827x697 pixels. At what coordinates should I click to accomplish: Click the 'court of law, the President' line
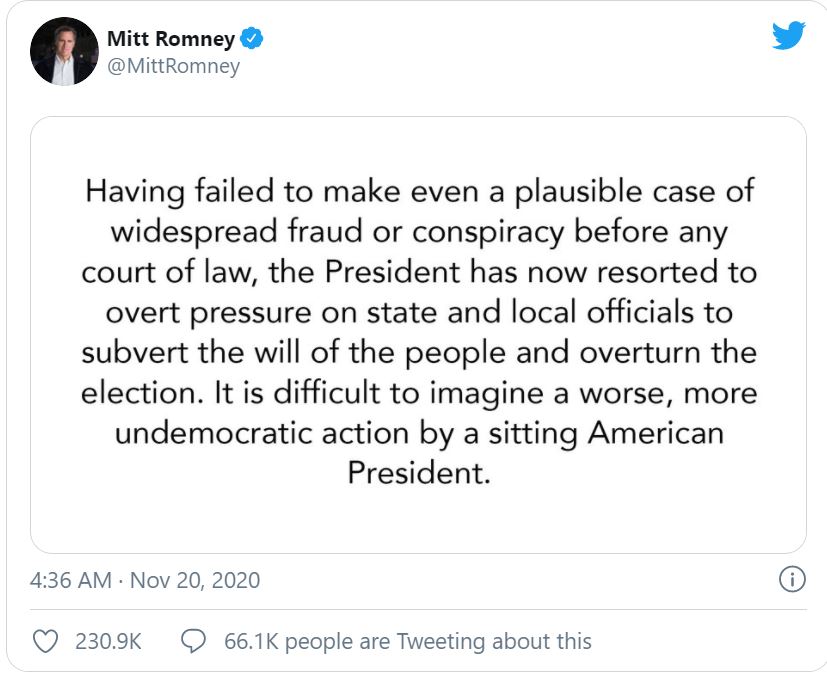pos(419,272)
